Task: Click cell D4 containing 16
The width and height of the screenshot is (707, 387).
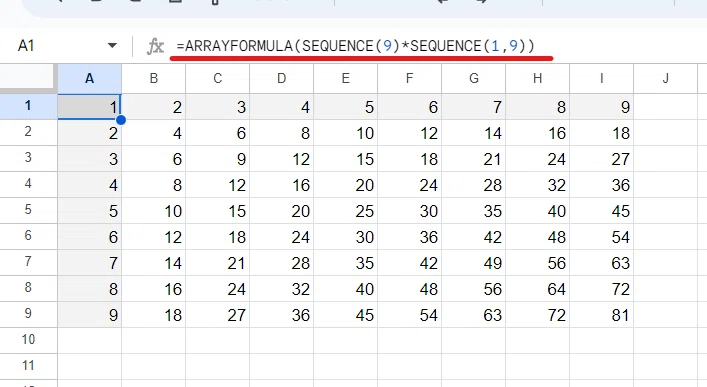Action: tap(282, 184)
